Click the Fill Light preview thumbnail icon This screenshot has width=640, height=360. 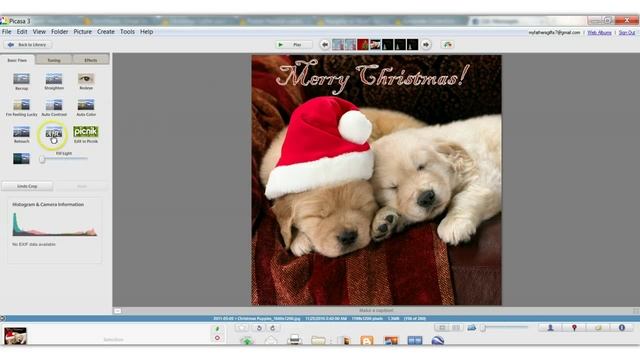[21, 158]
